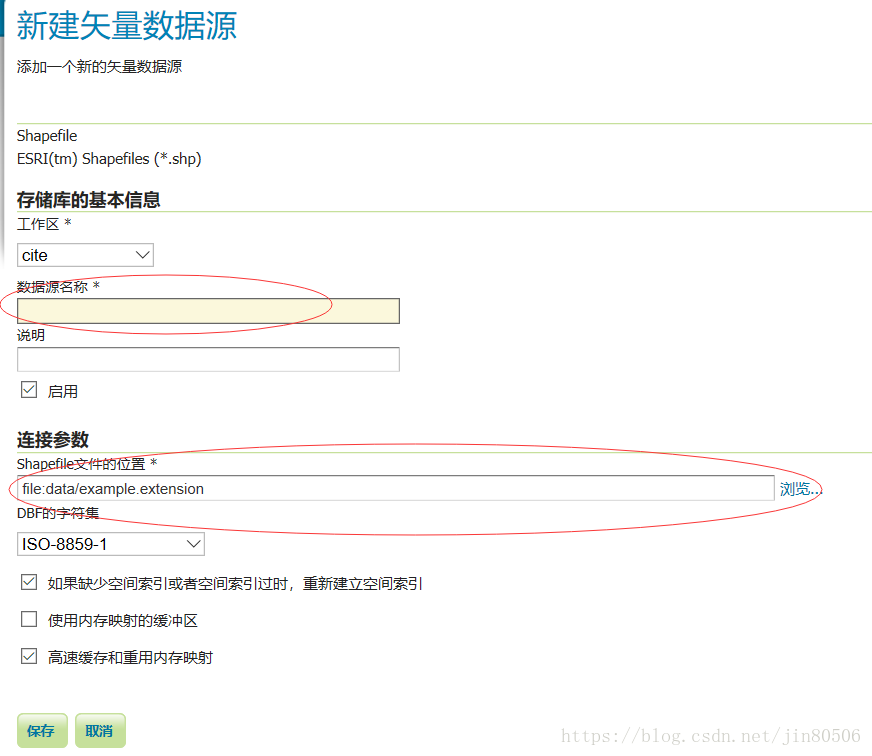Click the 数据源名称 input field
This screenshot has width=872, height=756.
[x=209, y=311]
